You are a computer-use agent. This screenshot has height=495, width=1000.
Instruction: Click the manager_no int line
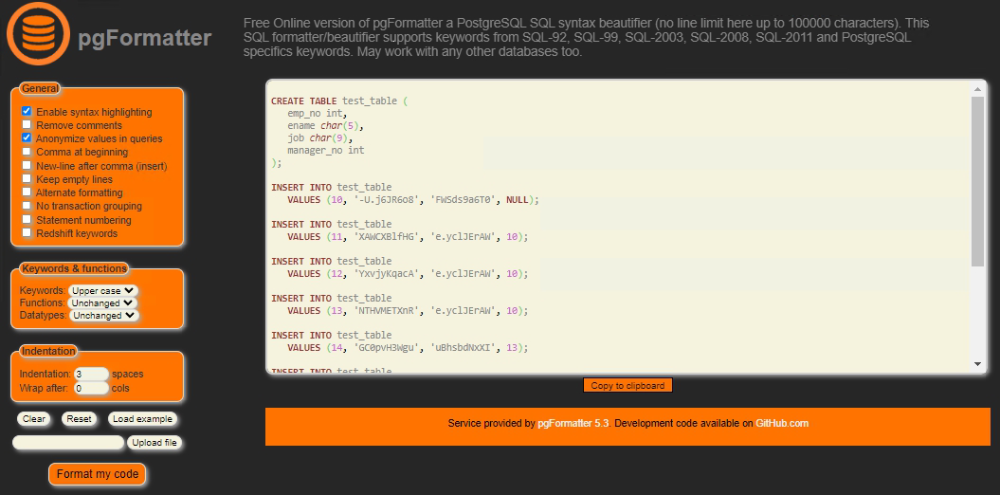click(326, 151)
